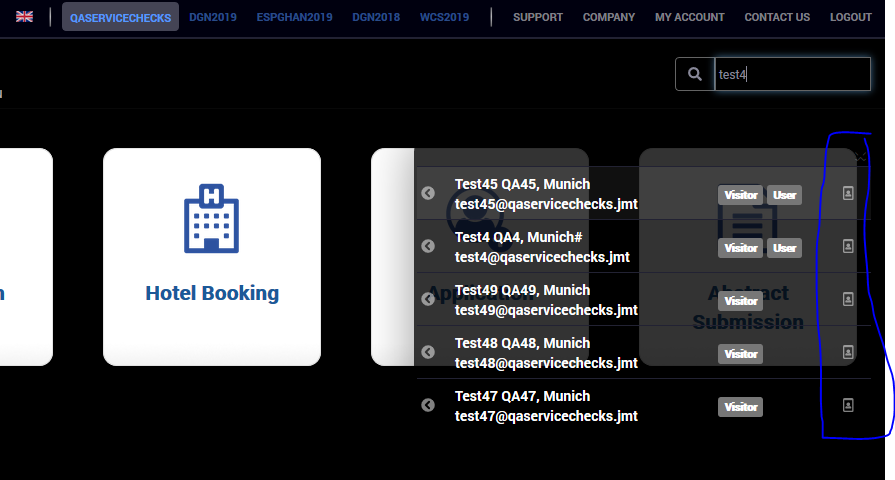Expand Test45 QA45 result with left arrow
Viewport: 895px width, 480px height.
pyautogui.click(x=428, y=193)
